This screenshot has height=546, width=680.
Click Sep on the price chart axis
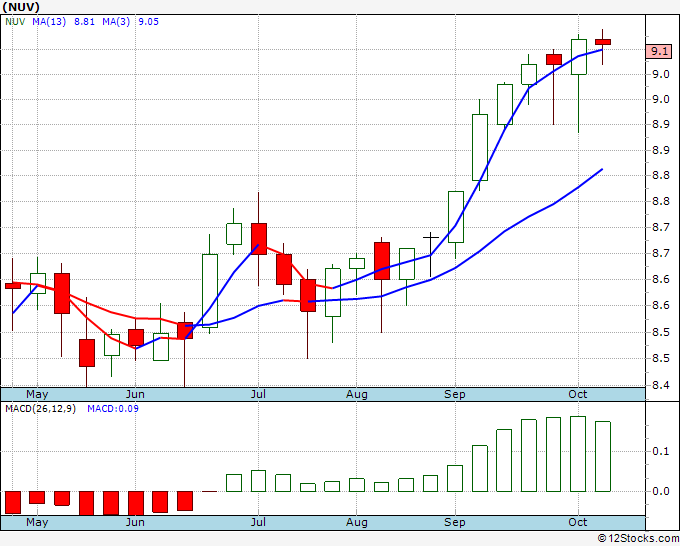pyautogui.click(x=454, y=394)
